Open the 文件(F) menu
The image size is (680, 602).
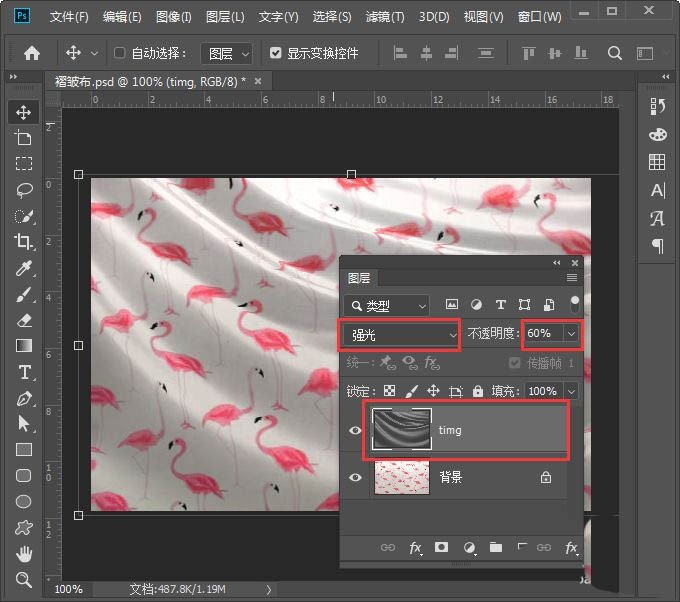(x=69, y=17)
